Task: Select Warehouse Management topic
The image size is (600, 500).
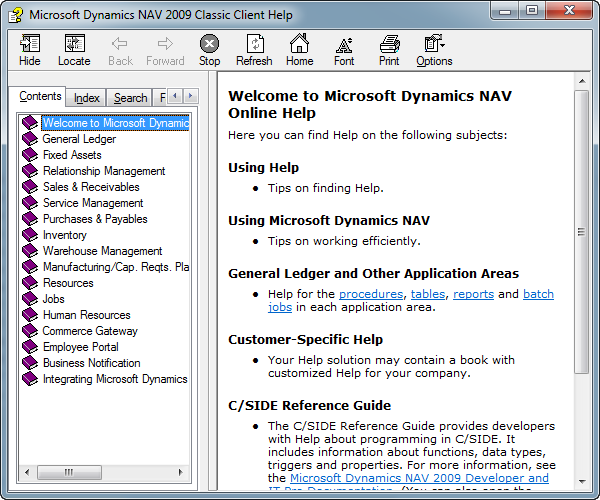Action: point(102,251)
